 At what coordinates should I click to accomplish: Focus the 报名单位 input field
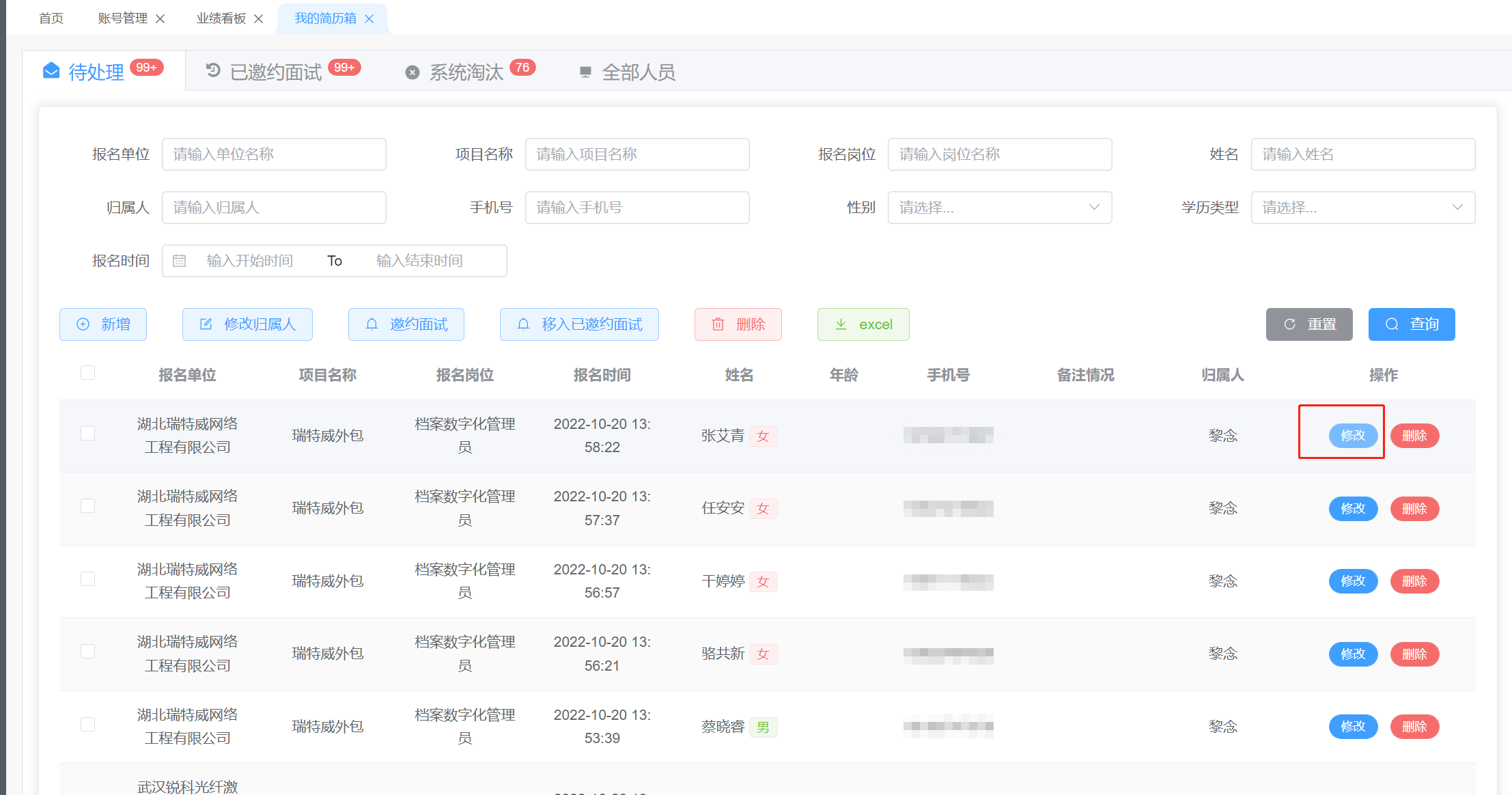pos(274,154)
